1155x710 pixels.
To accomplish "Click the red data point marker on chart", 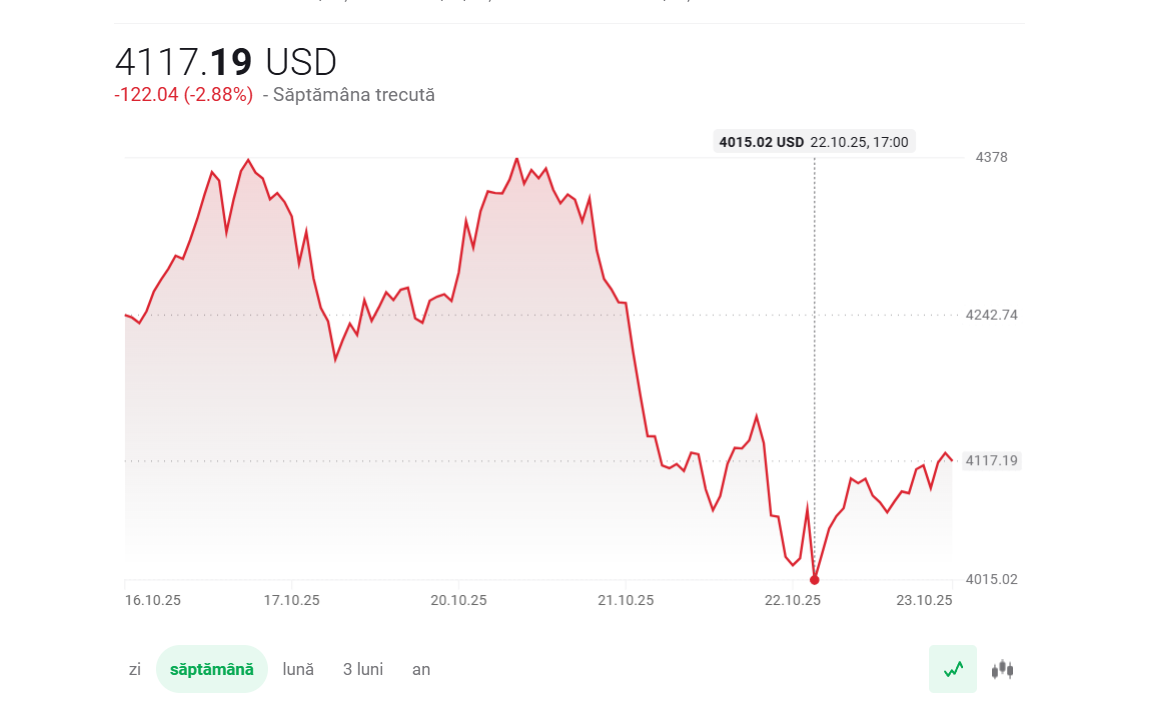I will pos(815,579).
